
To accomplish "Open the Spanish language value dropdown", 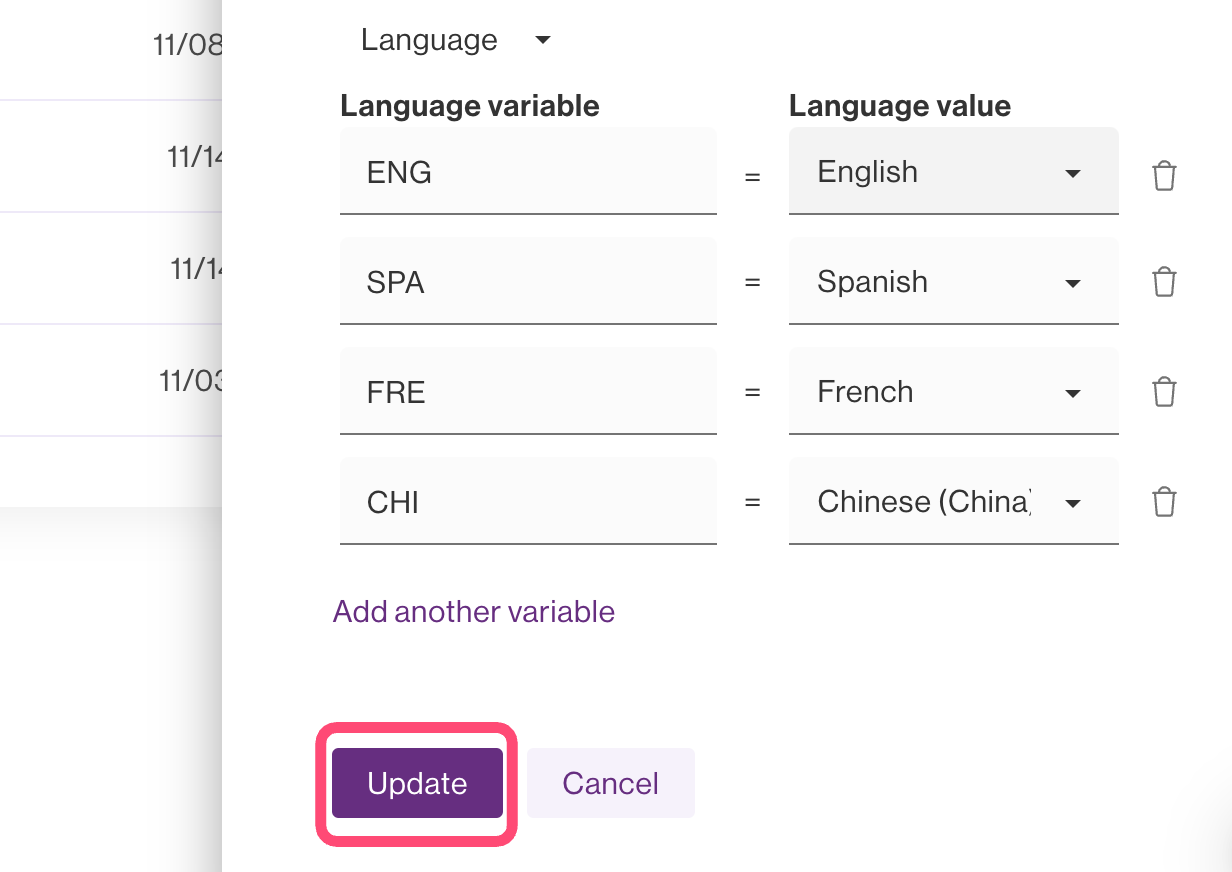I will tap(953, 282).
